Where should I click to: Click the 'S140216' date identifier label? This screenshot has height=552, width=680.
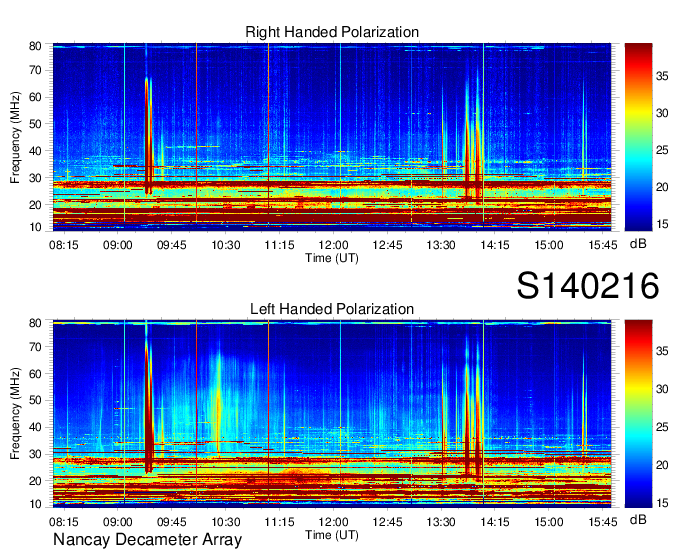coord(588,286)
